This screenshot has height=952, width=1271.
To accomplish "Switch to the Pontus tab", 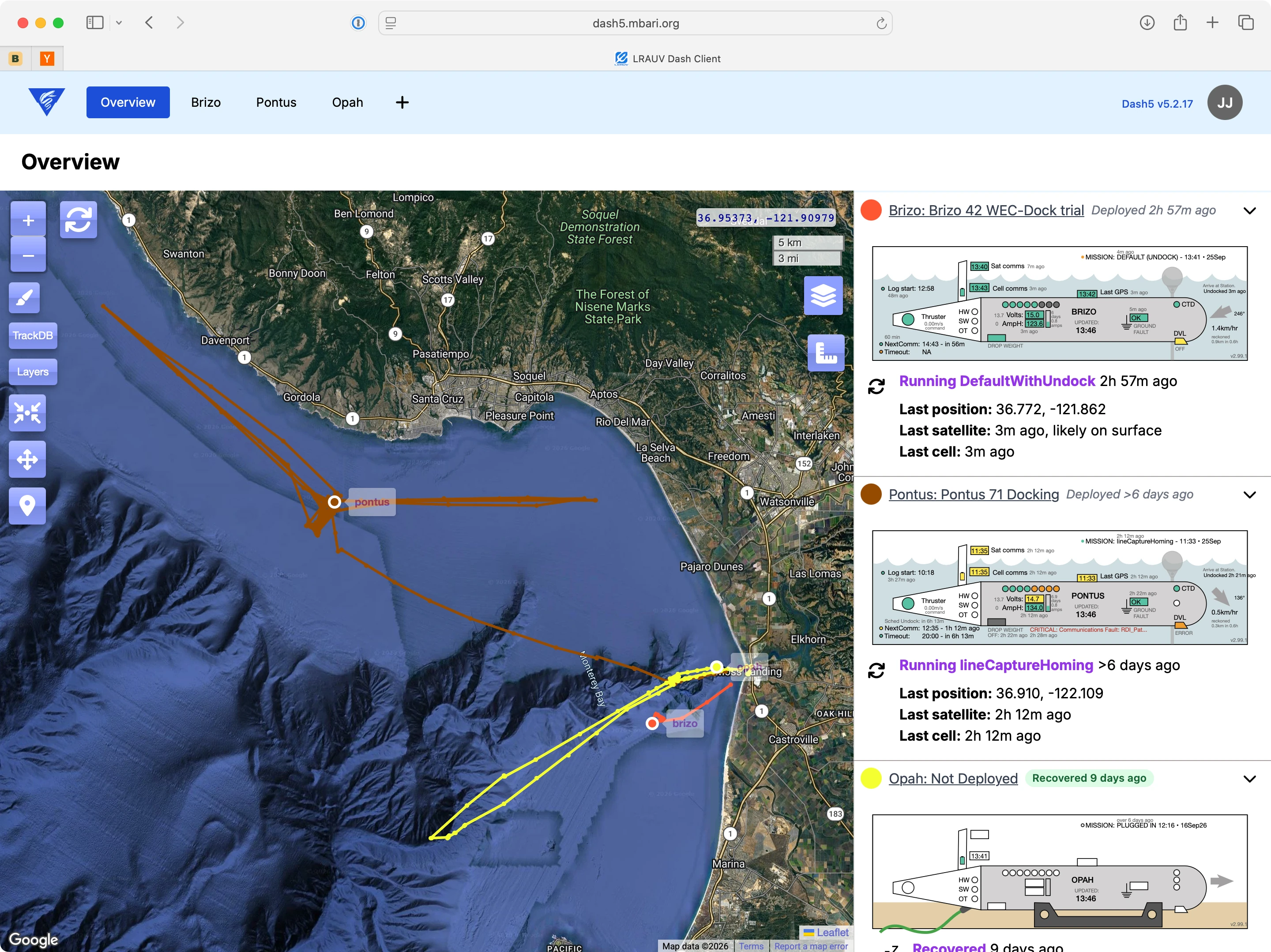I will (x=276, y=102).
